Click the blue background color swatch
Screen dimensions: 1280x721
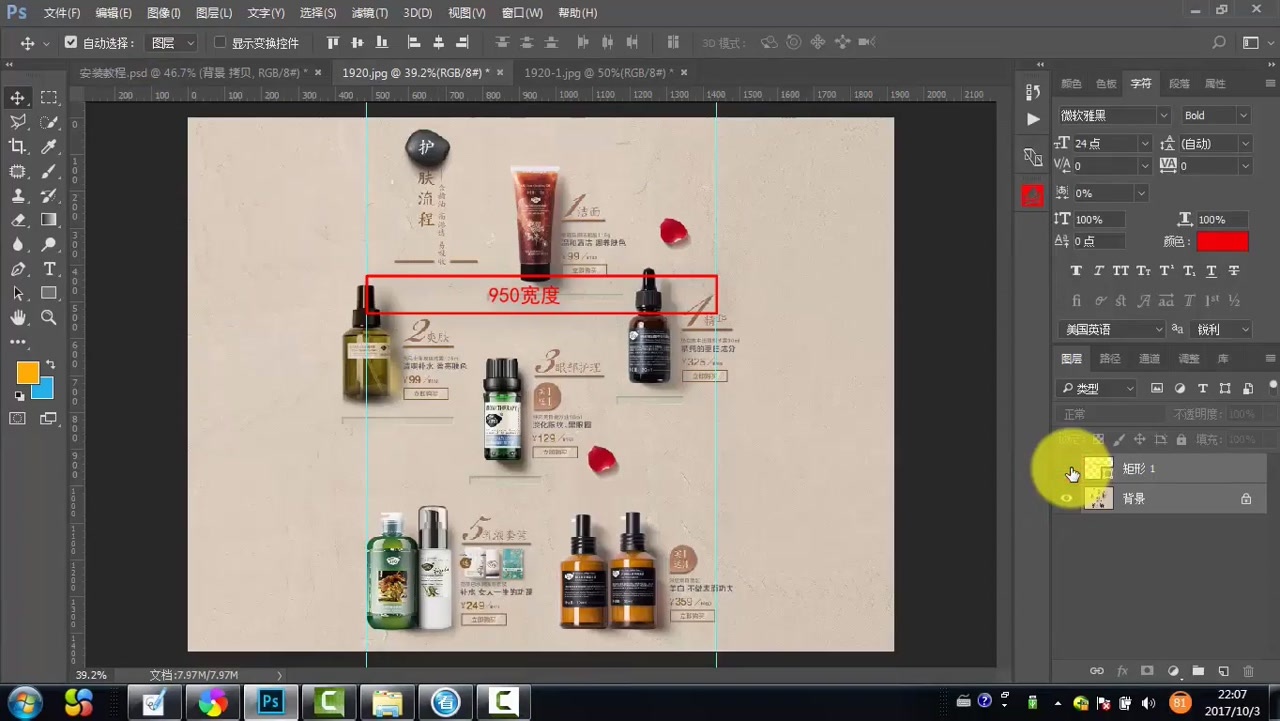[x=44, y=391]
